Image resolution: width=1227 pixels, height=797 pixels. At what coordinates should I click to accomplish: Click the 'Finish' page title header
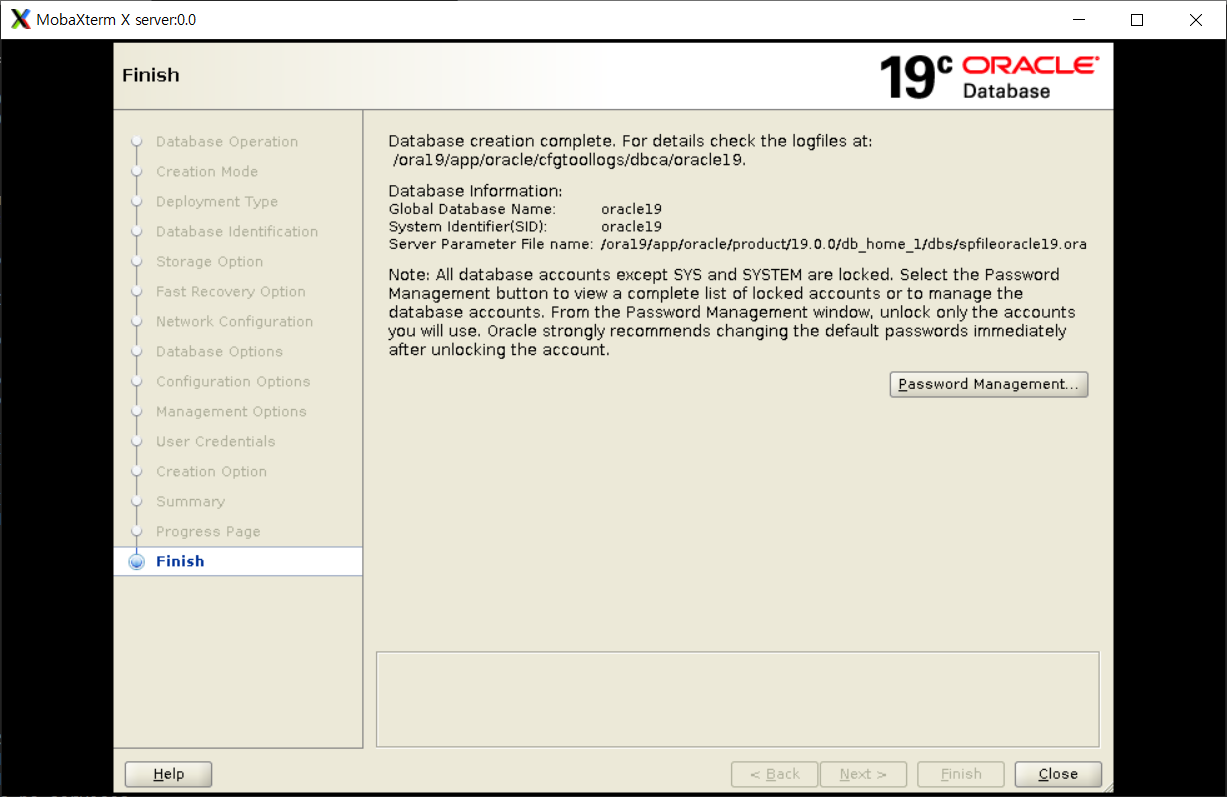point(151,75)
